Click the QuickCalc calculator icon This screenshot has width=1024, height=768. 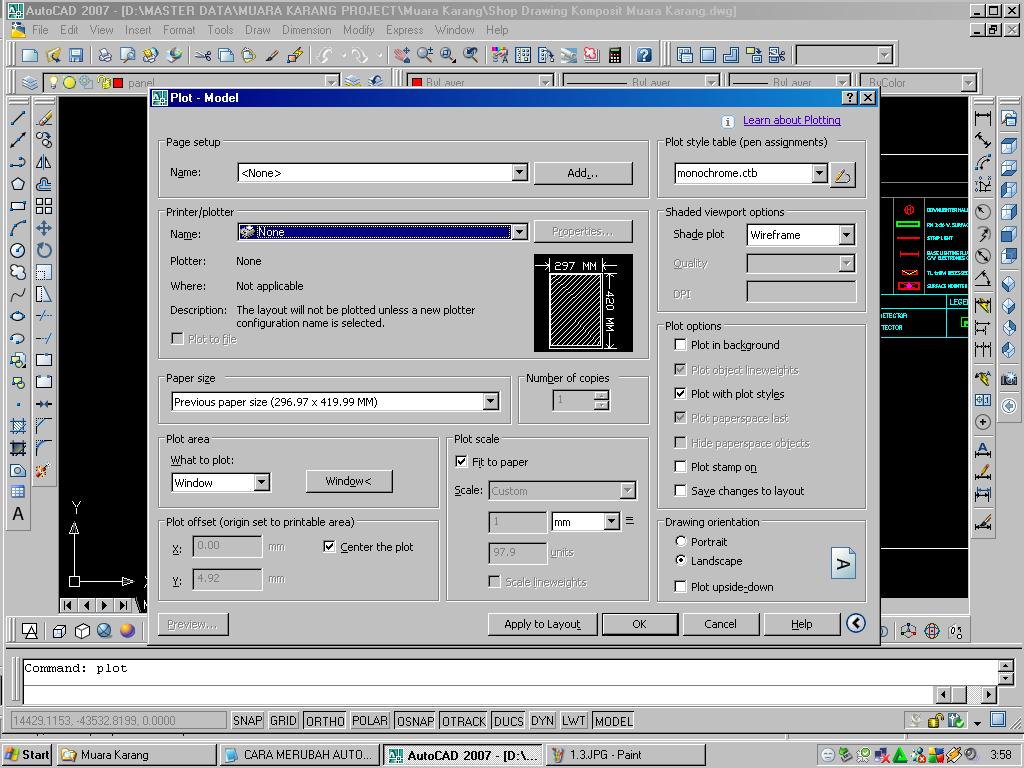615,56
